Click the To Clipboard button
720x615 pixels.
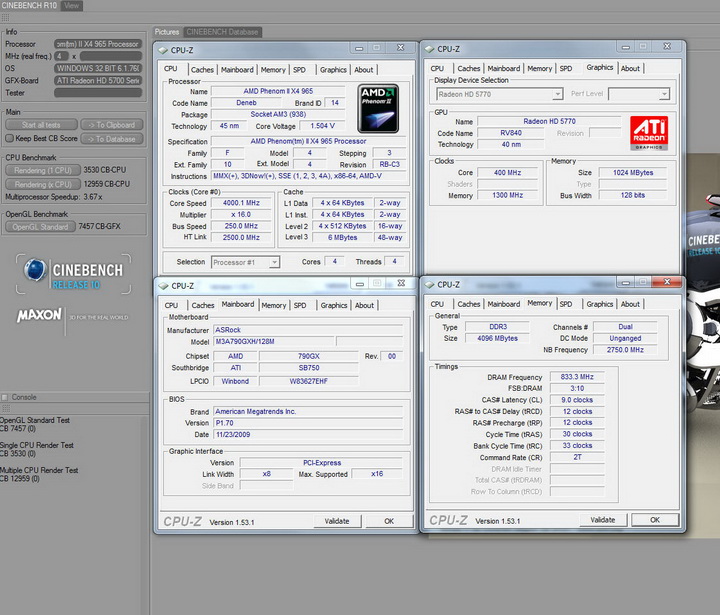(x=112, y=124)
